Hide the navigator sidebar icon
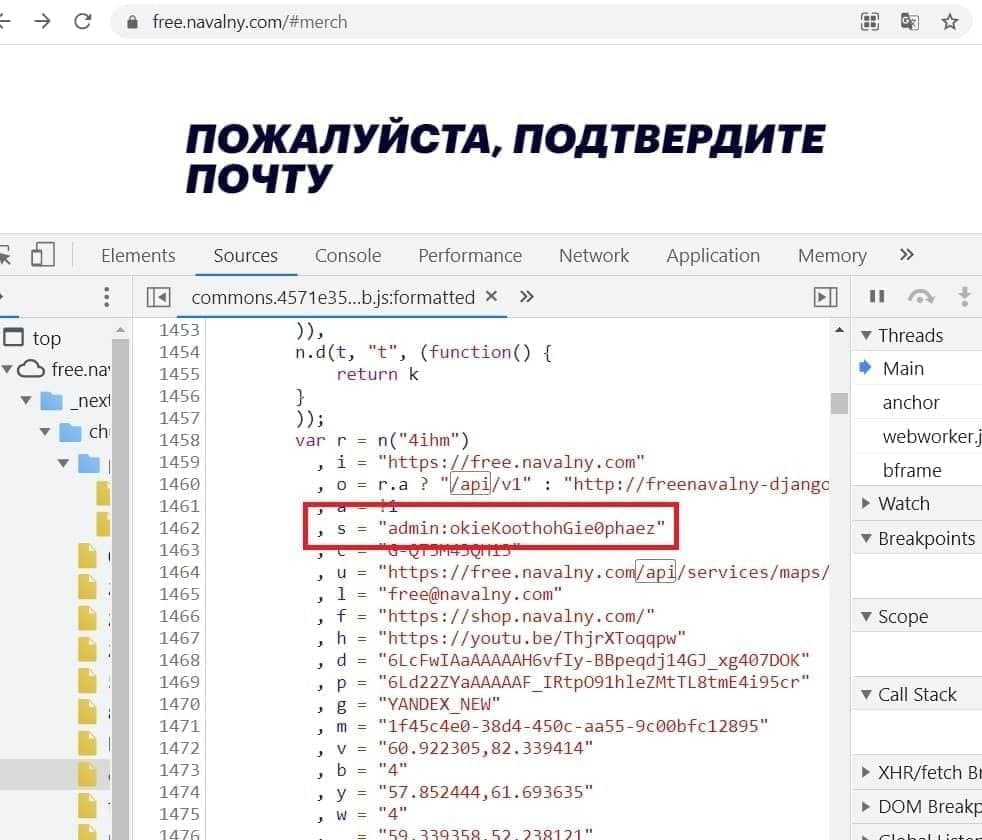This screenshot has width=982, height=840. tap(158, 297)
